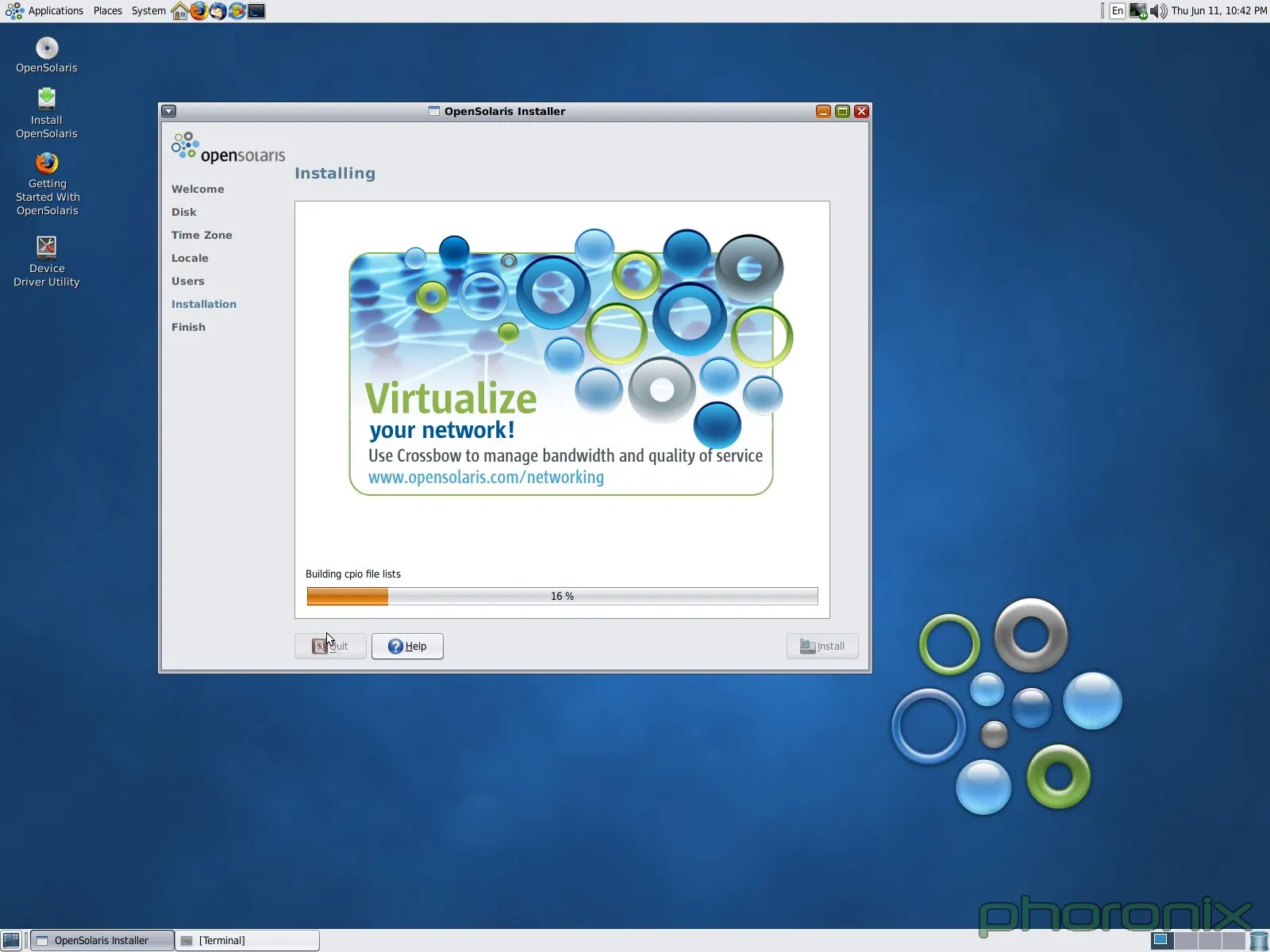Minimize the OpenSolaris Installer window
The height and width of the screenshot is (952, 1270).
[x=823, y=111]
